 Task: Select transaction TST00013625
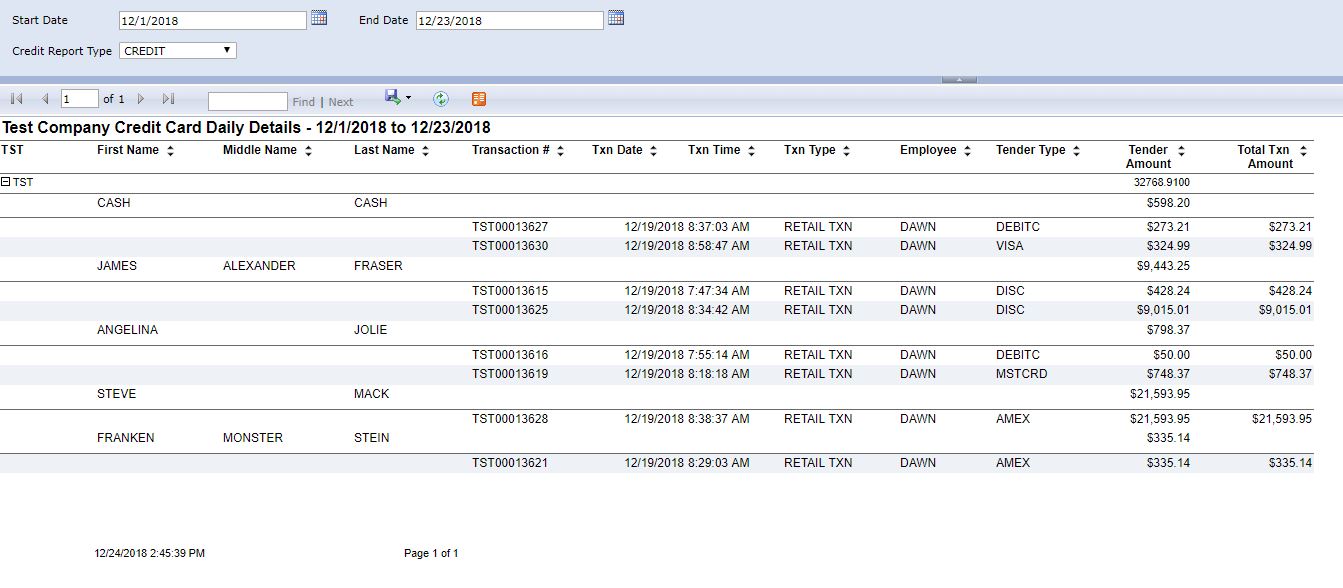(x=510, y=310)
